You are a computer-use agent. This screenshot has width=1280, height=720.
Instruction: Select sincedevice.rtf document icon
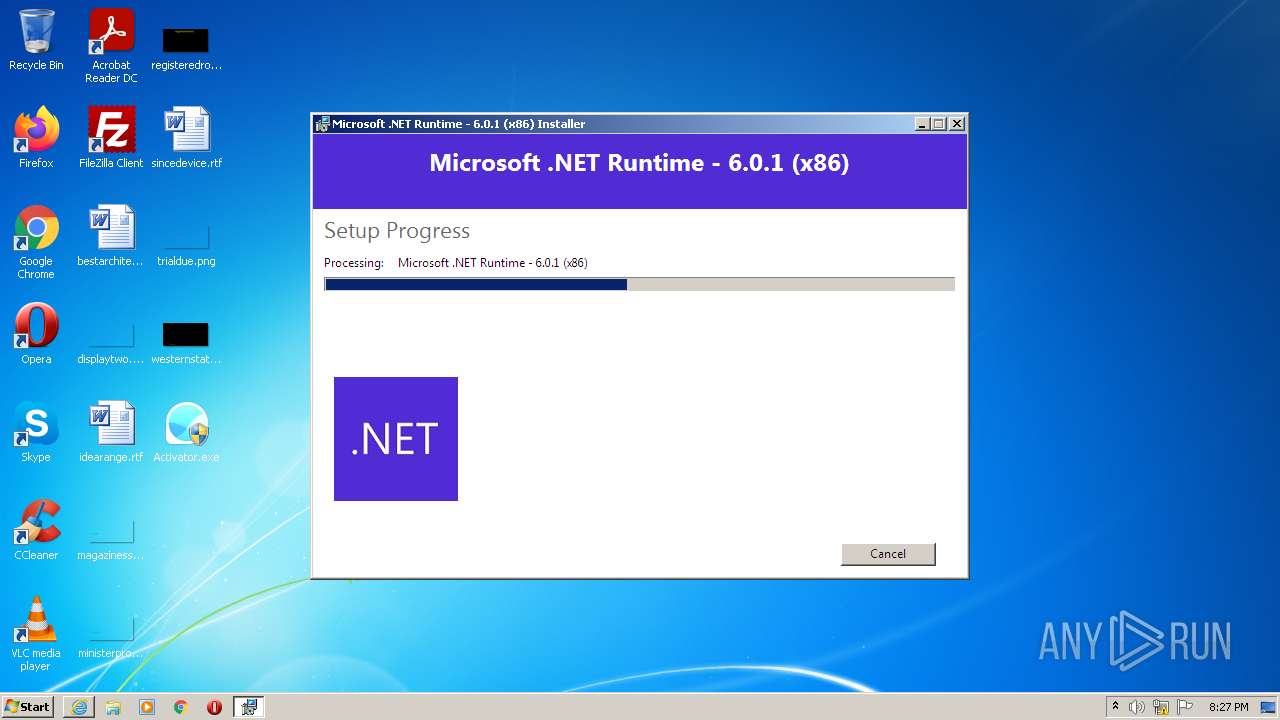186,138
